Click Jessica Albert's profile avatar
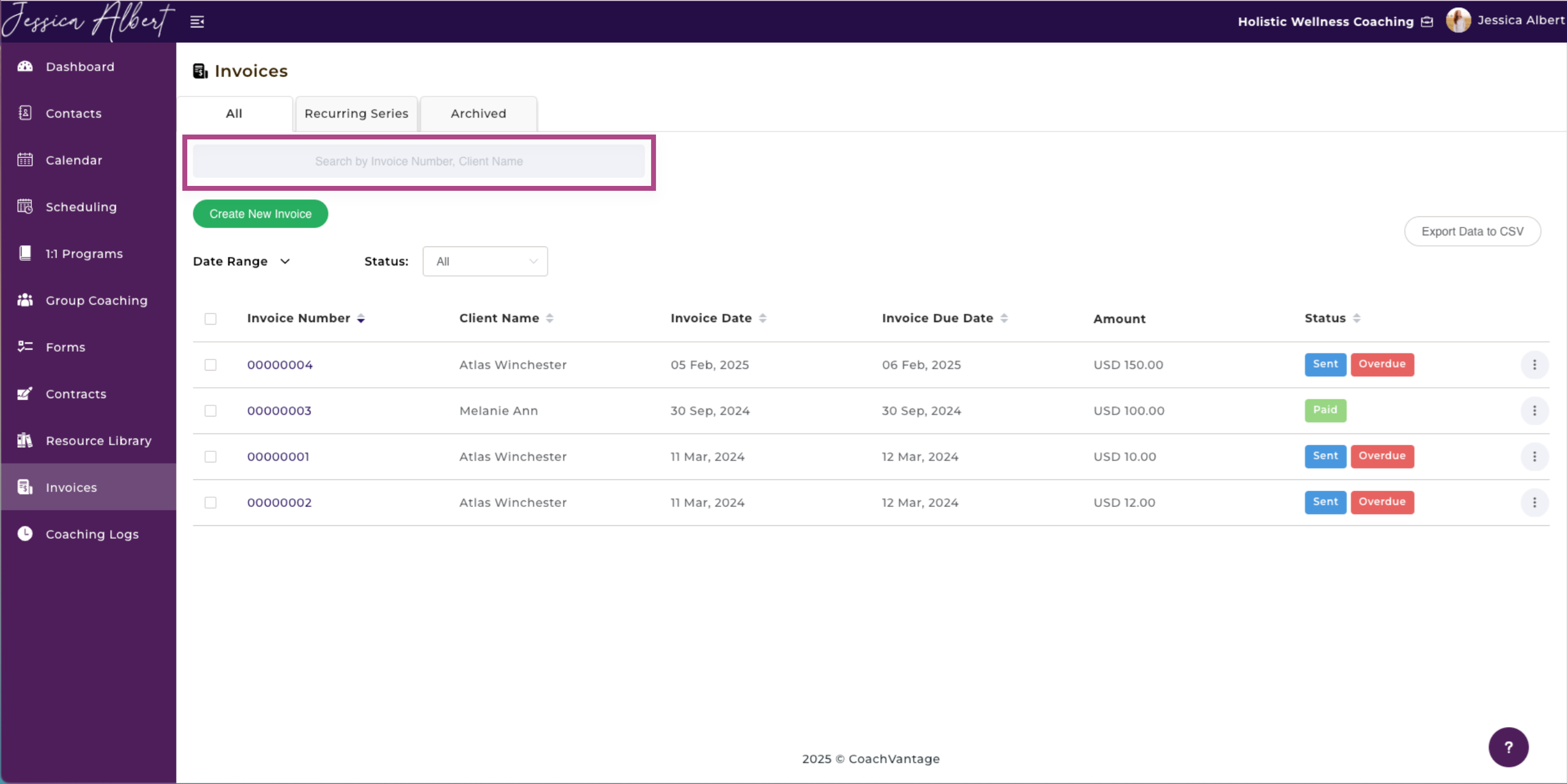This screenshot has height=784, width=1567. coord(1459,20)
